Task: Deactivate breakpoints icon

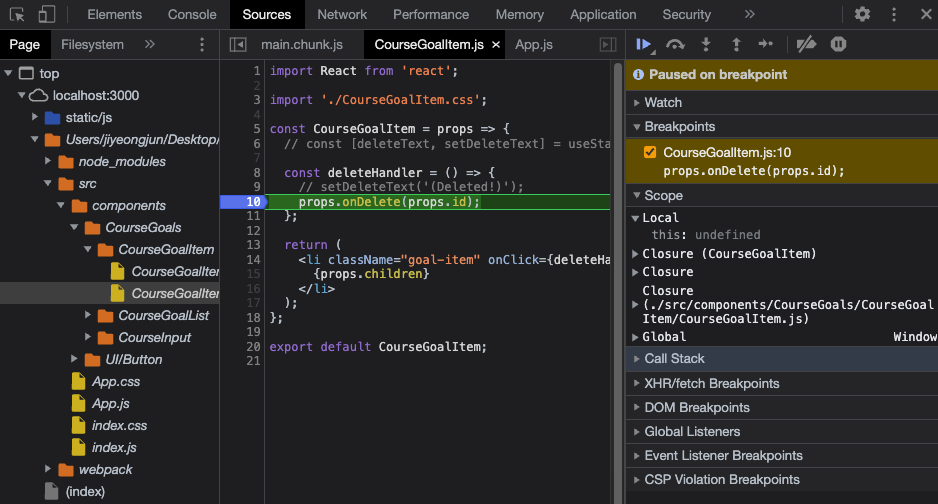Action: pyautogui.click(x=806, y=44)
